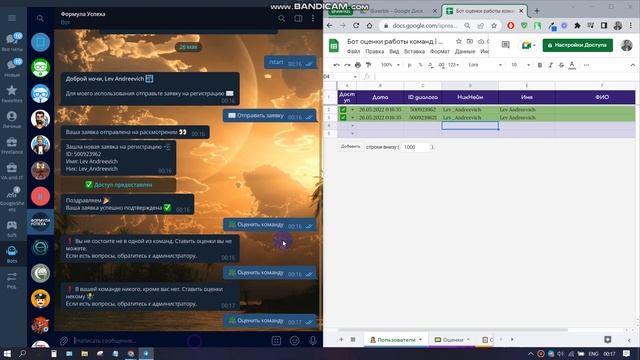Open the font family dropdown in Sheets

pos(485,65)
